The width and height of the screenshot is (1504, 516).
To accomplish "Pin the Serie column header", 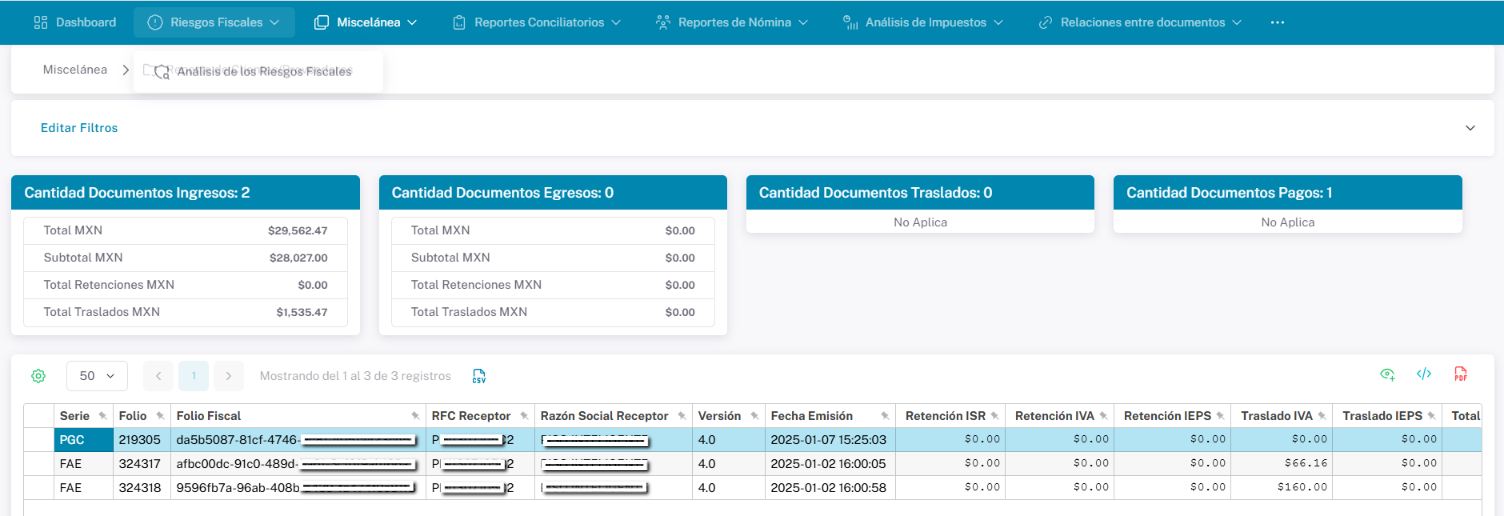I will click(102, 416).
